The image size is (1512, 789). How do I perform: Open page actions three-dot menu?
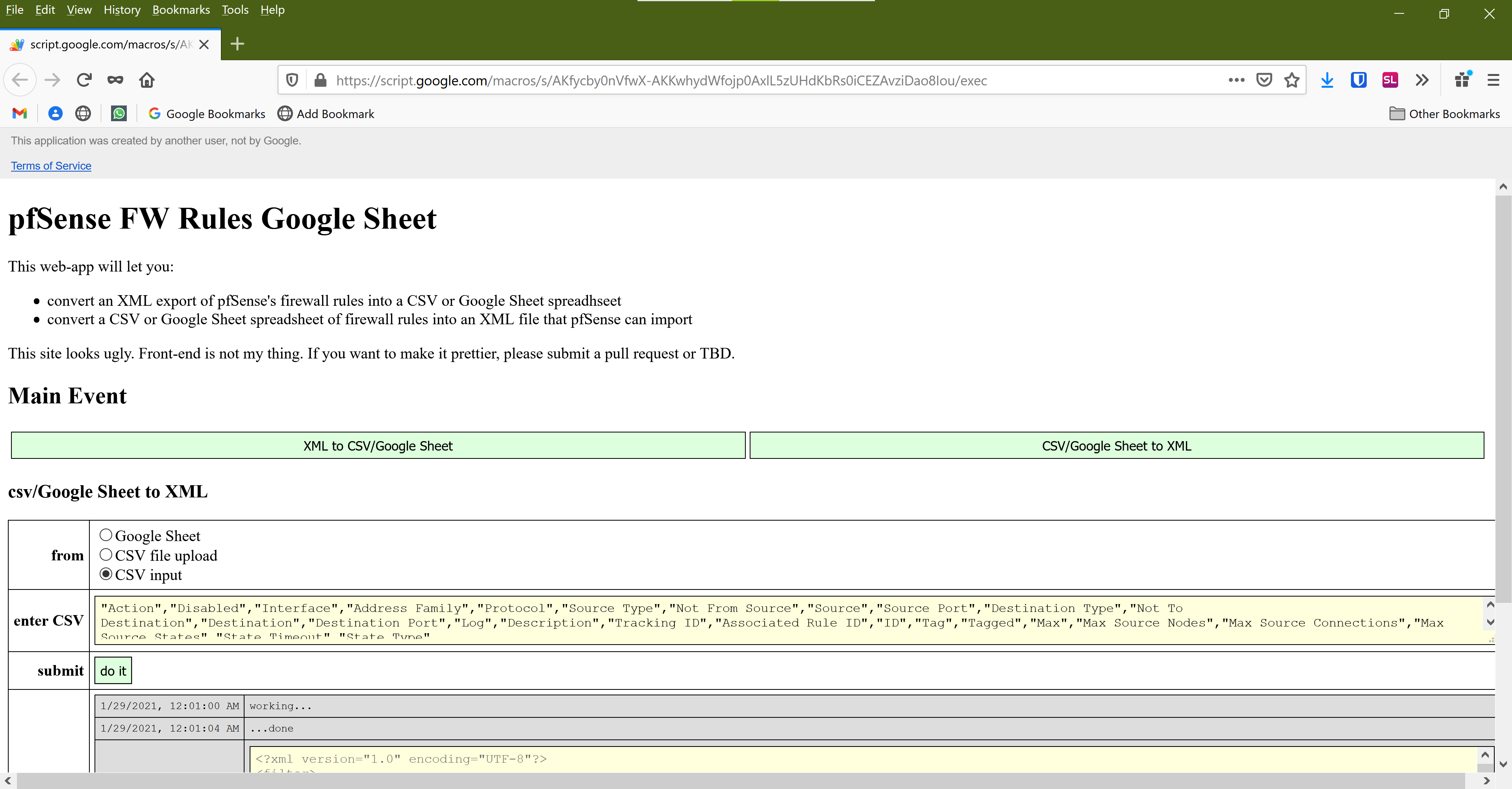coord(1236,80)
